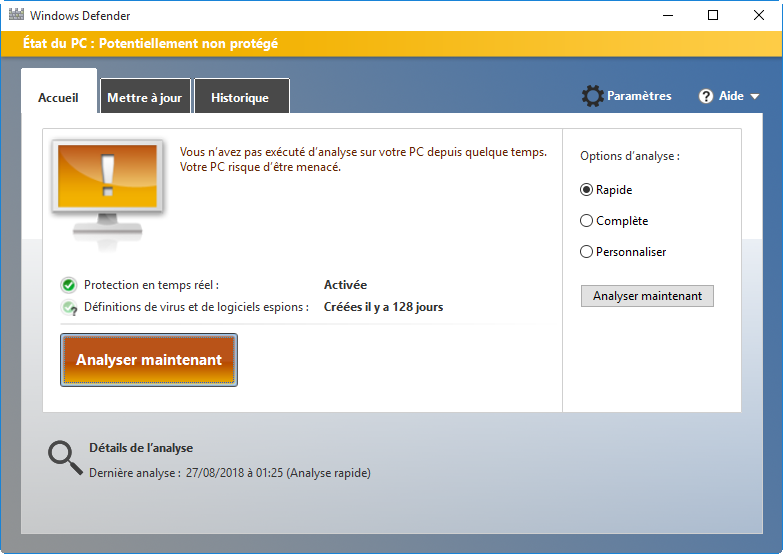Screen dimensions: 783x554
Task: Click green checkmark beside Protection en temps réel
Action: pos(68,285)
